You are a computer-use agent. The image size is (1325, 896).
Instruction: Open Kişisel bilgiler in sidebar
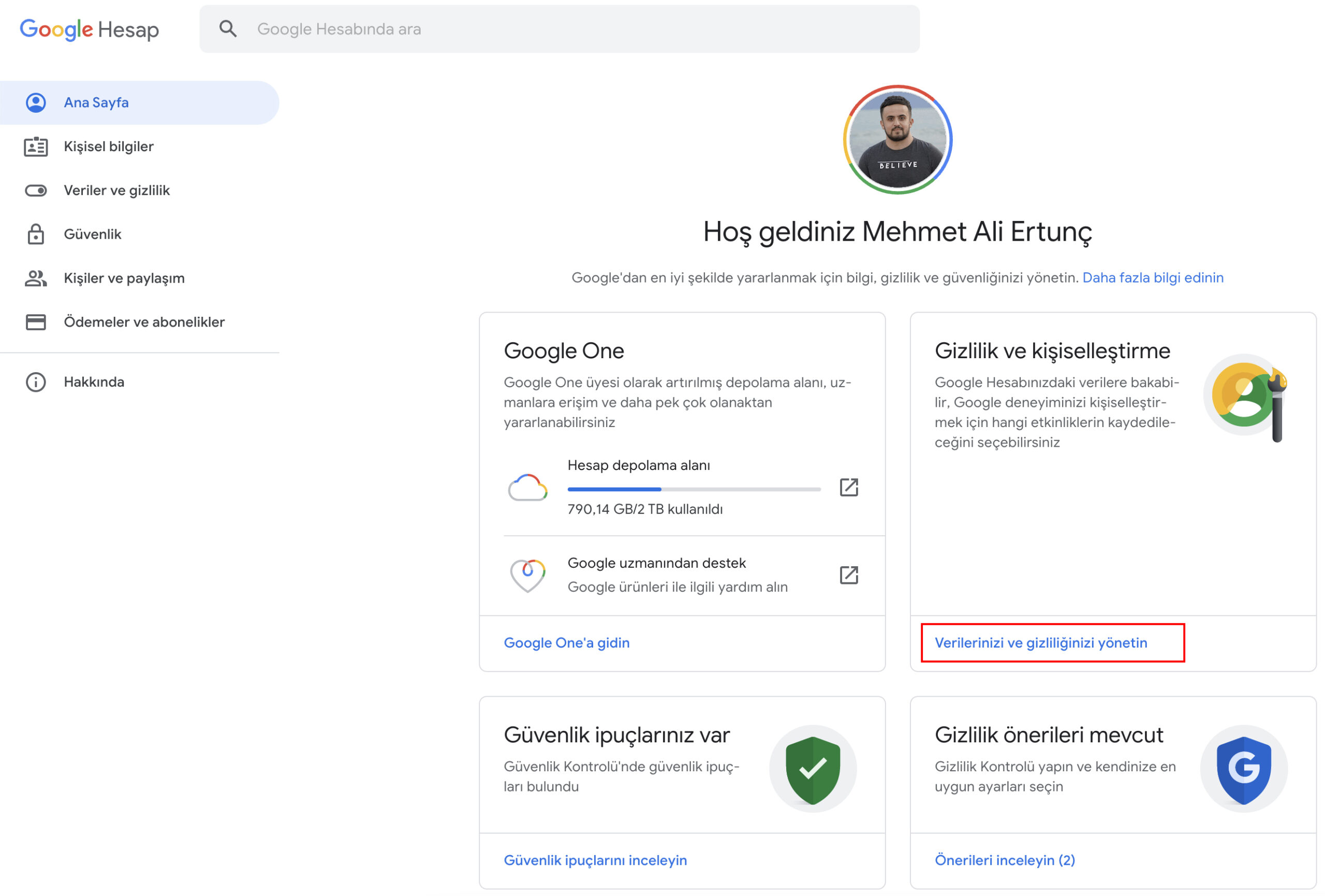[140, 146]
